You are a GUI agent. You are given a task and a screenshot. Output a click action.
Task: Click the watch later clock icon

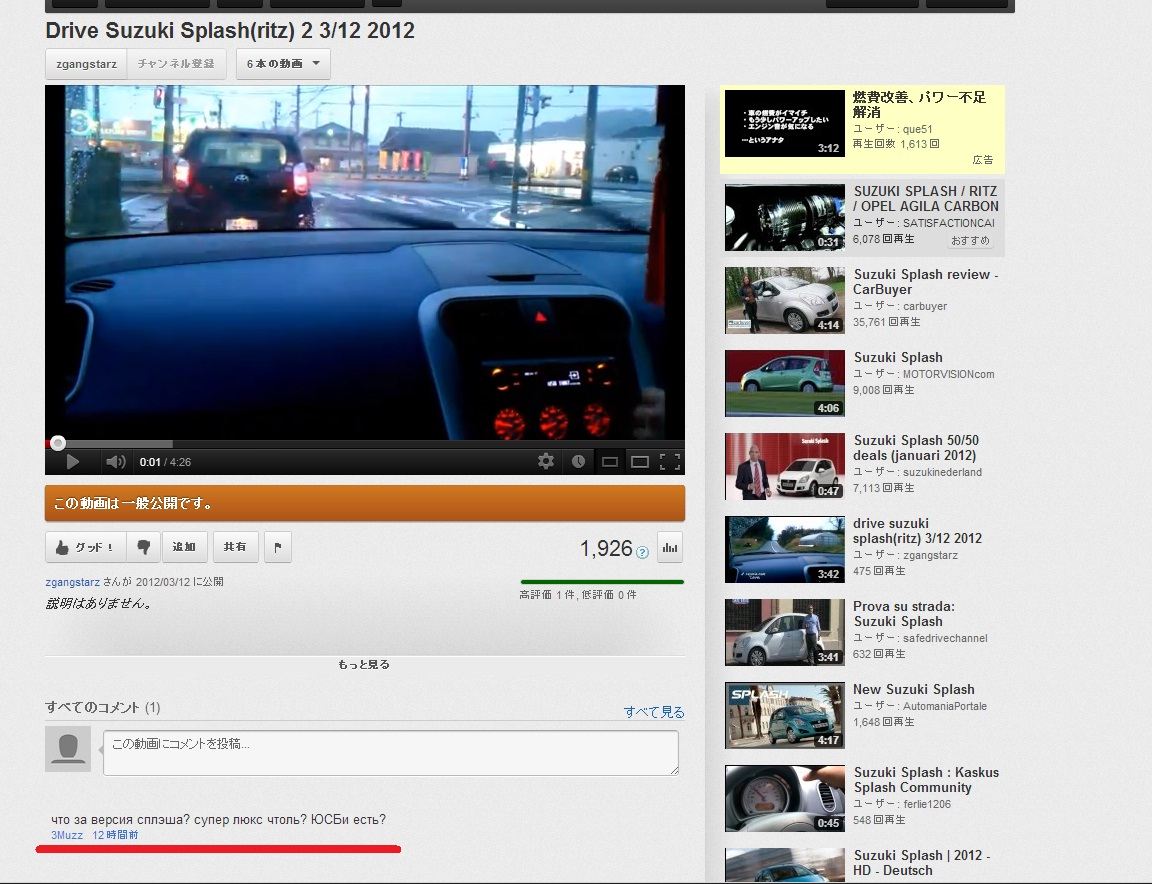pos(578,461)
